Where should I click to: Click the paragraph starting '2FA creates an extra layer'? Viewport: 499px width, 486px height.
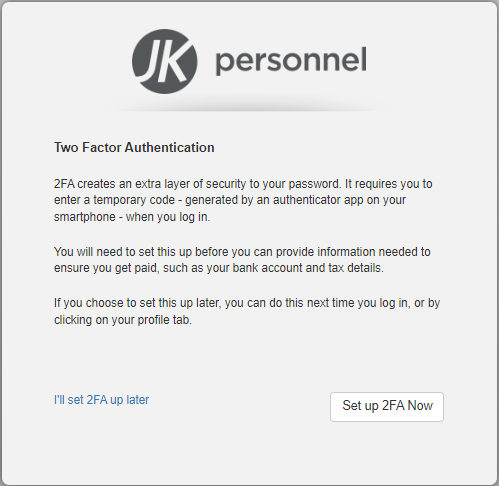tap(243, 200)
